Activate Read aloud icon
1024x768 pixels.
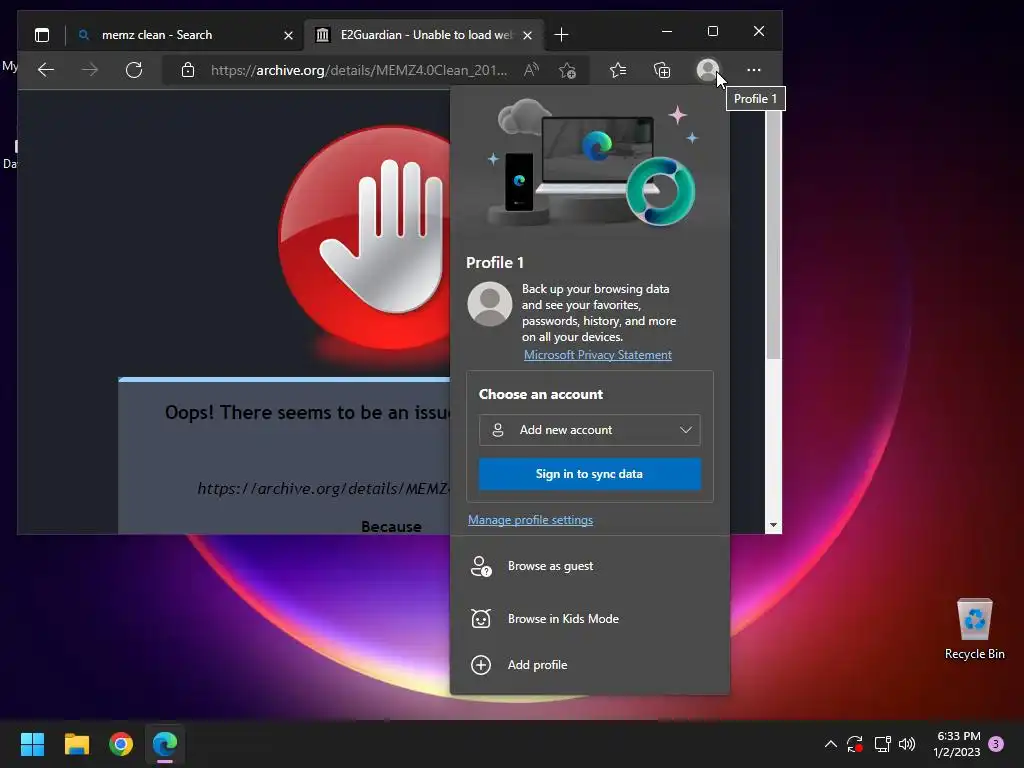[531, 70]
